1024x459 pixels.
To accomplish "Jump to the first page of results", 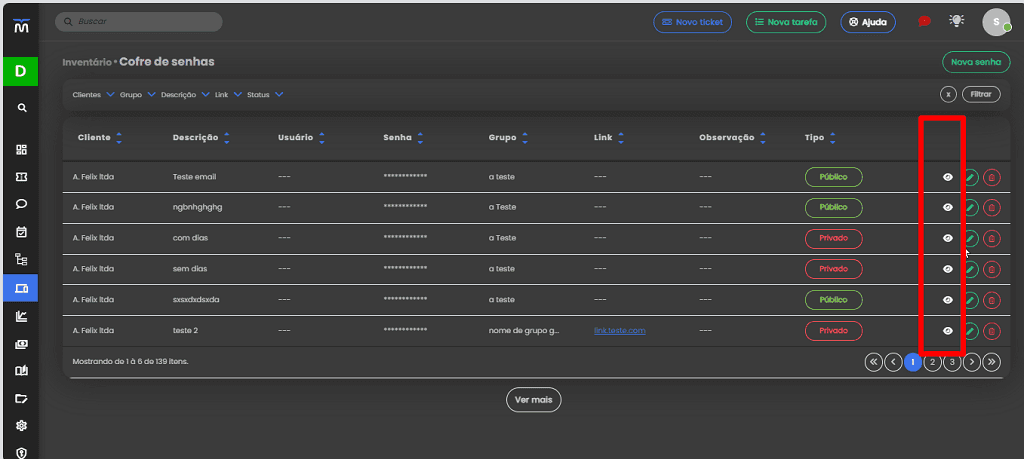I will click(x=873, y=362).
